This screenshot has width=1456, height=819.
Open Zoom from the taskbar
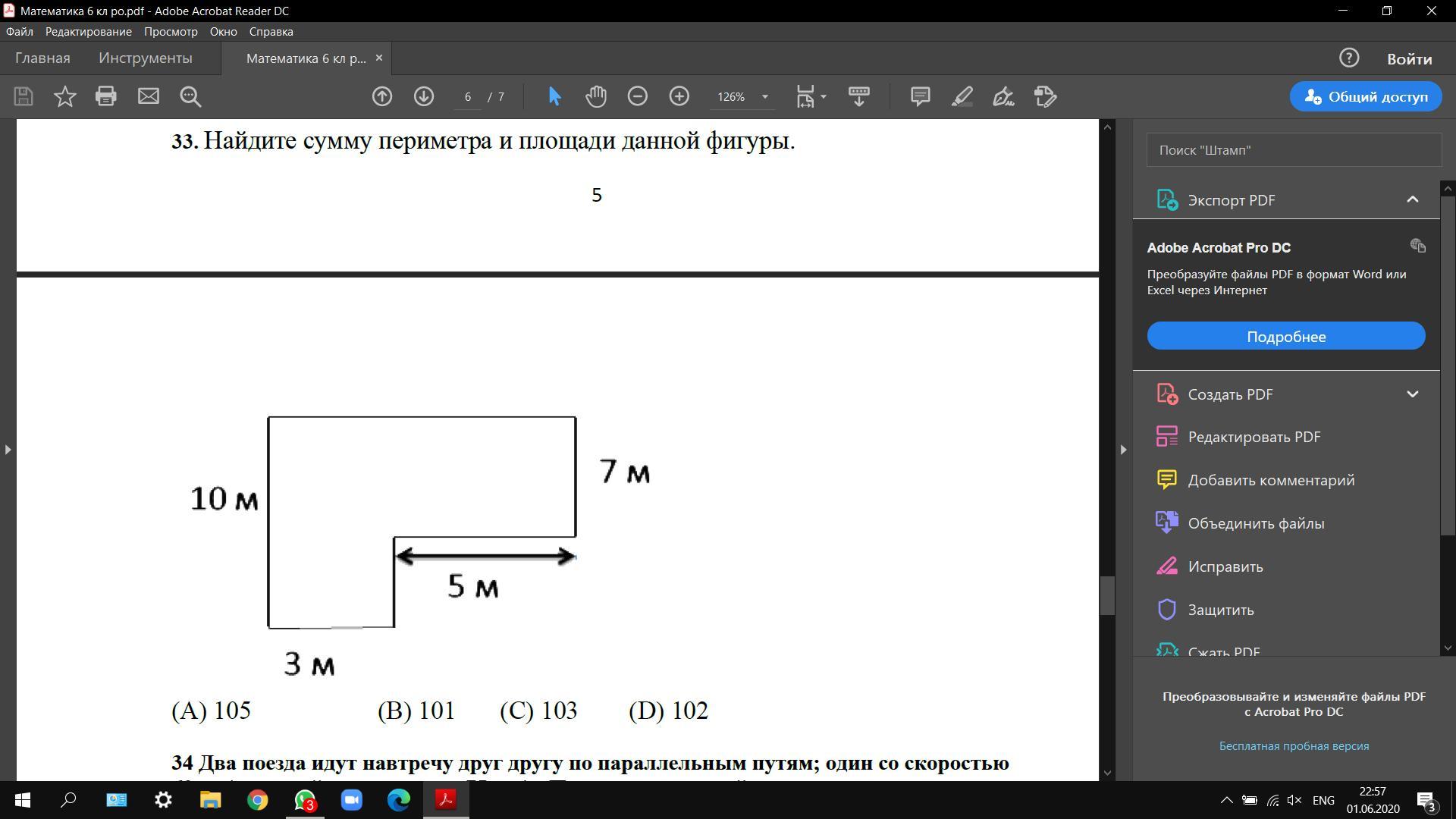click(352, 800)
